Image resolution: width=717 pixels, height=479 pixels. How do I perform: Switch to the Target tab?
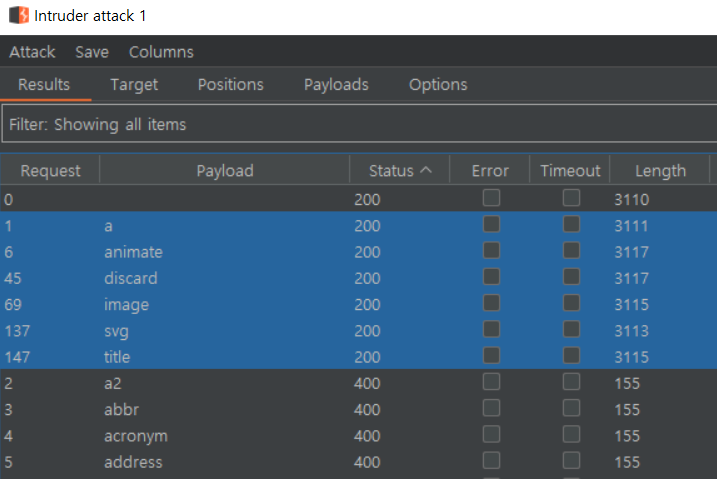click(134, 85)
